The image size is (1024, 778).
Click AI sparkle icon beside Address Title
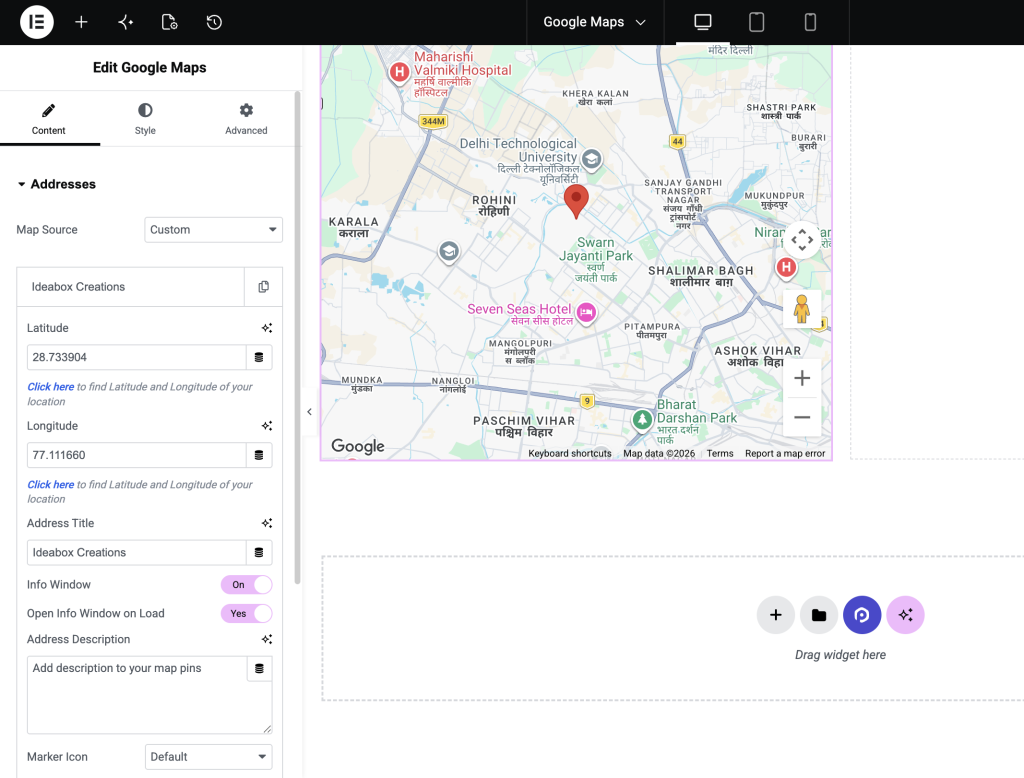coord(266,523)
